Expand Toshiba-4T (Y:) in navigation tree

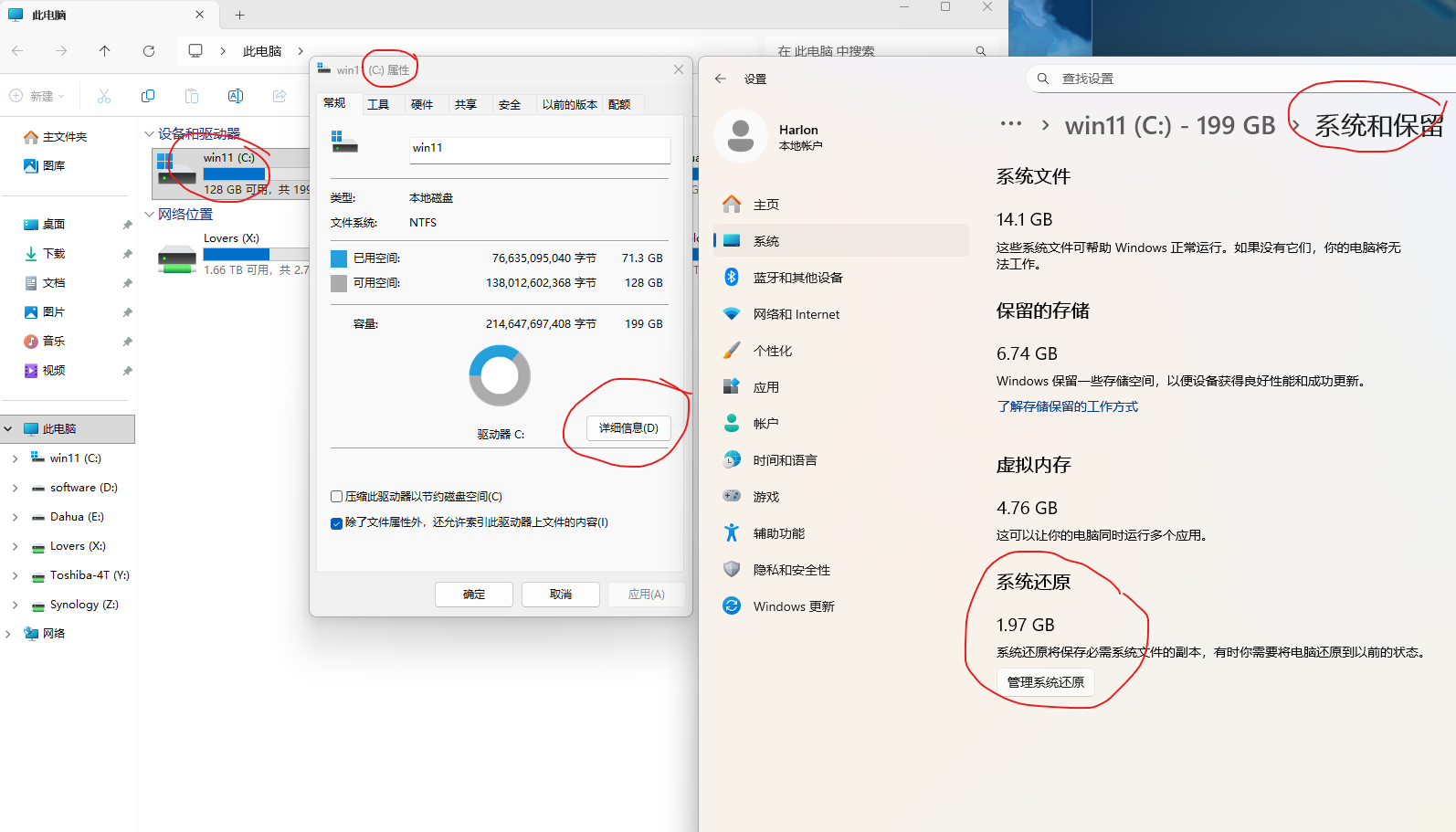(x=15, y=575)
